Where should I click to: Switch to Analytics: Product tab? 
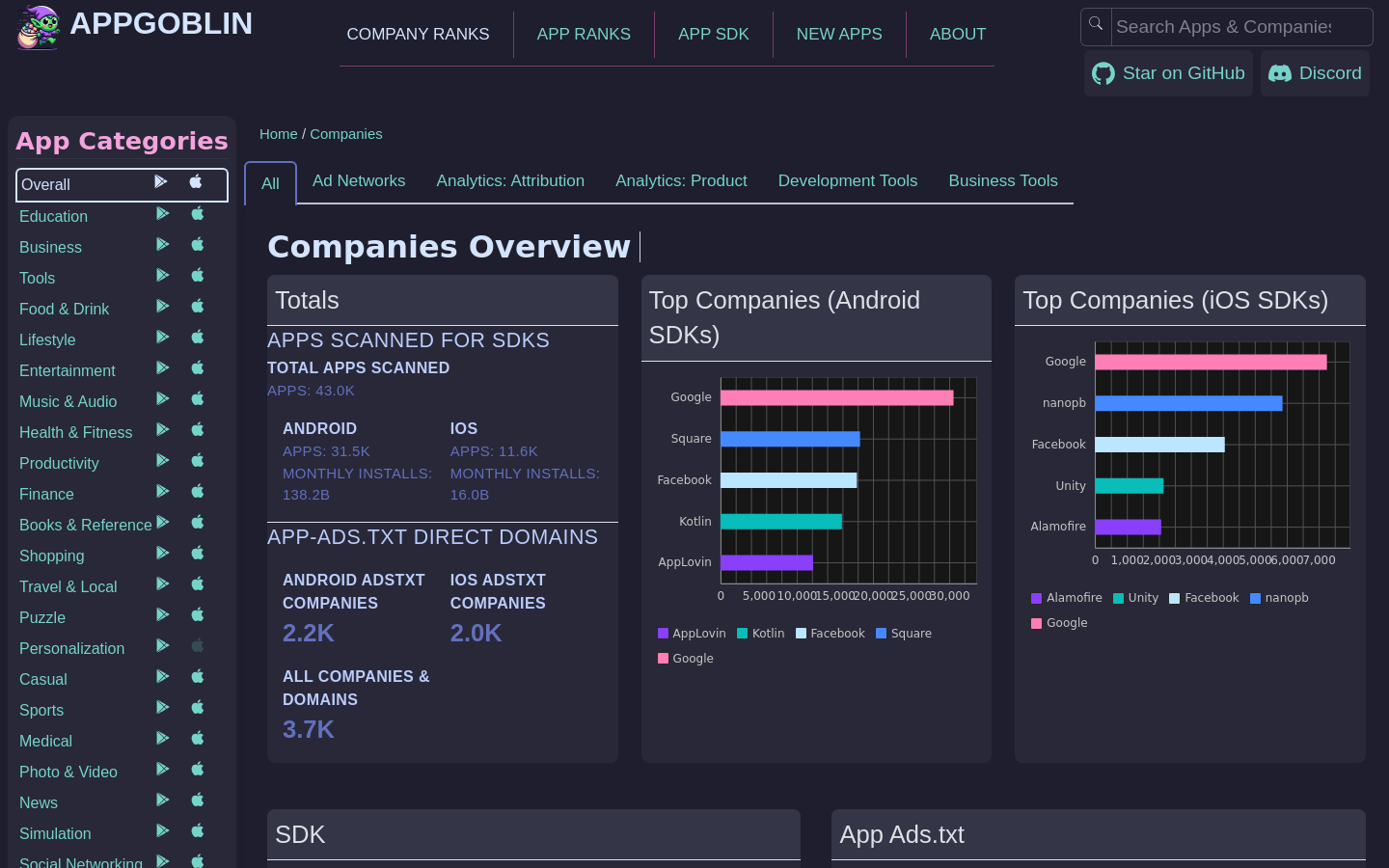pos(681,181)
